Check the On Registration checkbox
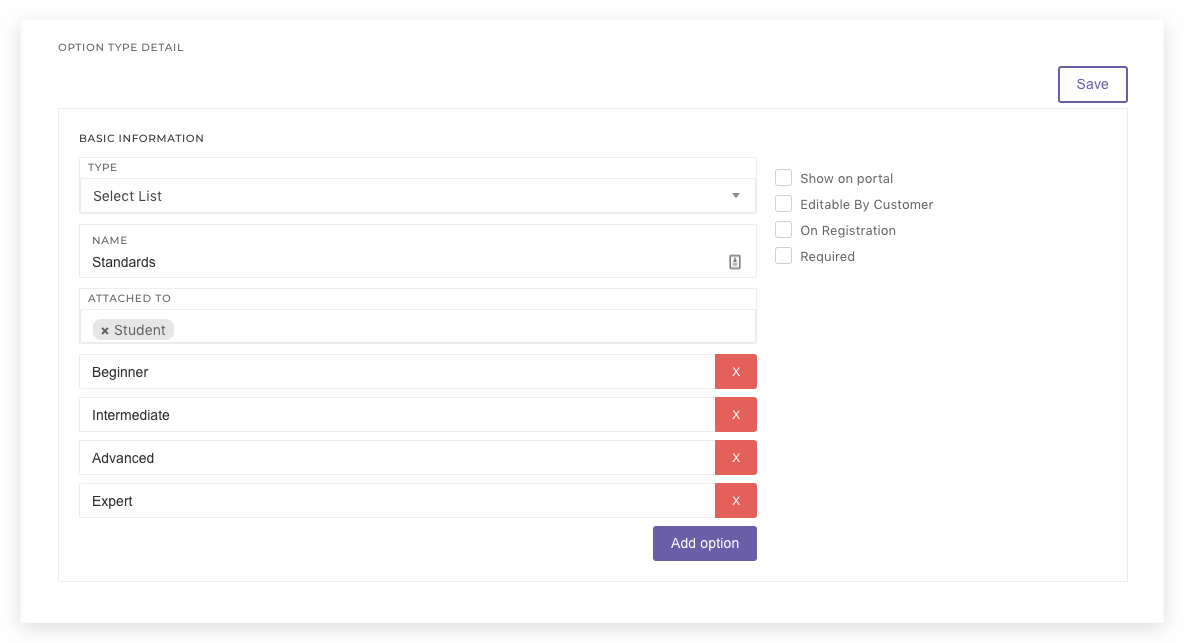This screenshot has height=643, width=1184. pos(784,229)
